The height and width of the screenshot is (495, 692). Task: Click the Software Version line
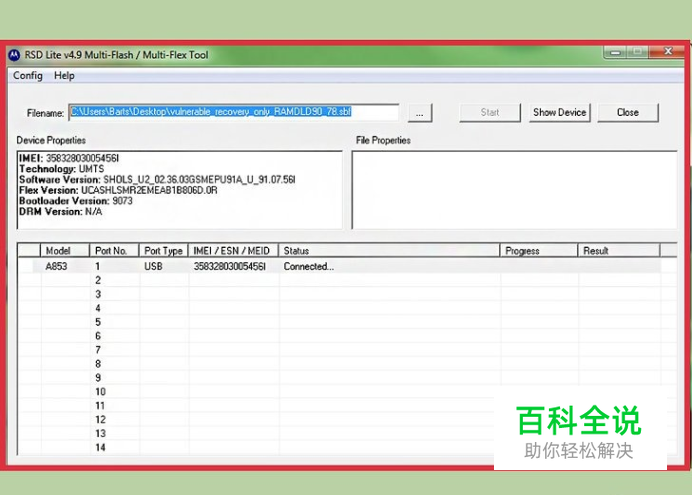(157, 180)
